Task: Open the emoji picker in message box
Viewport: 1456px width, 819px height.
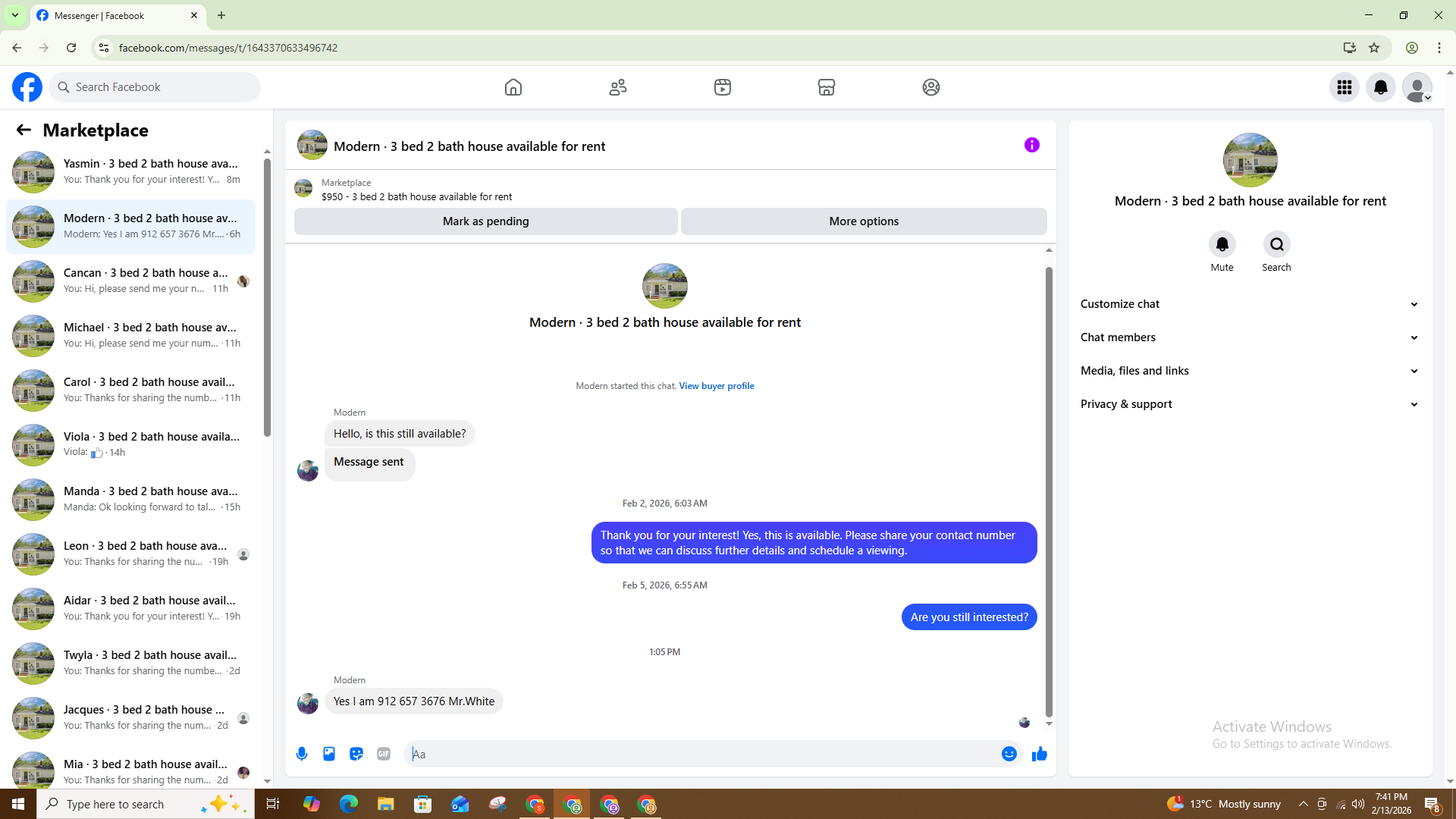Action: pyautogui.click(x=1009, y=754)
